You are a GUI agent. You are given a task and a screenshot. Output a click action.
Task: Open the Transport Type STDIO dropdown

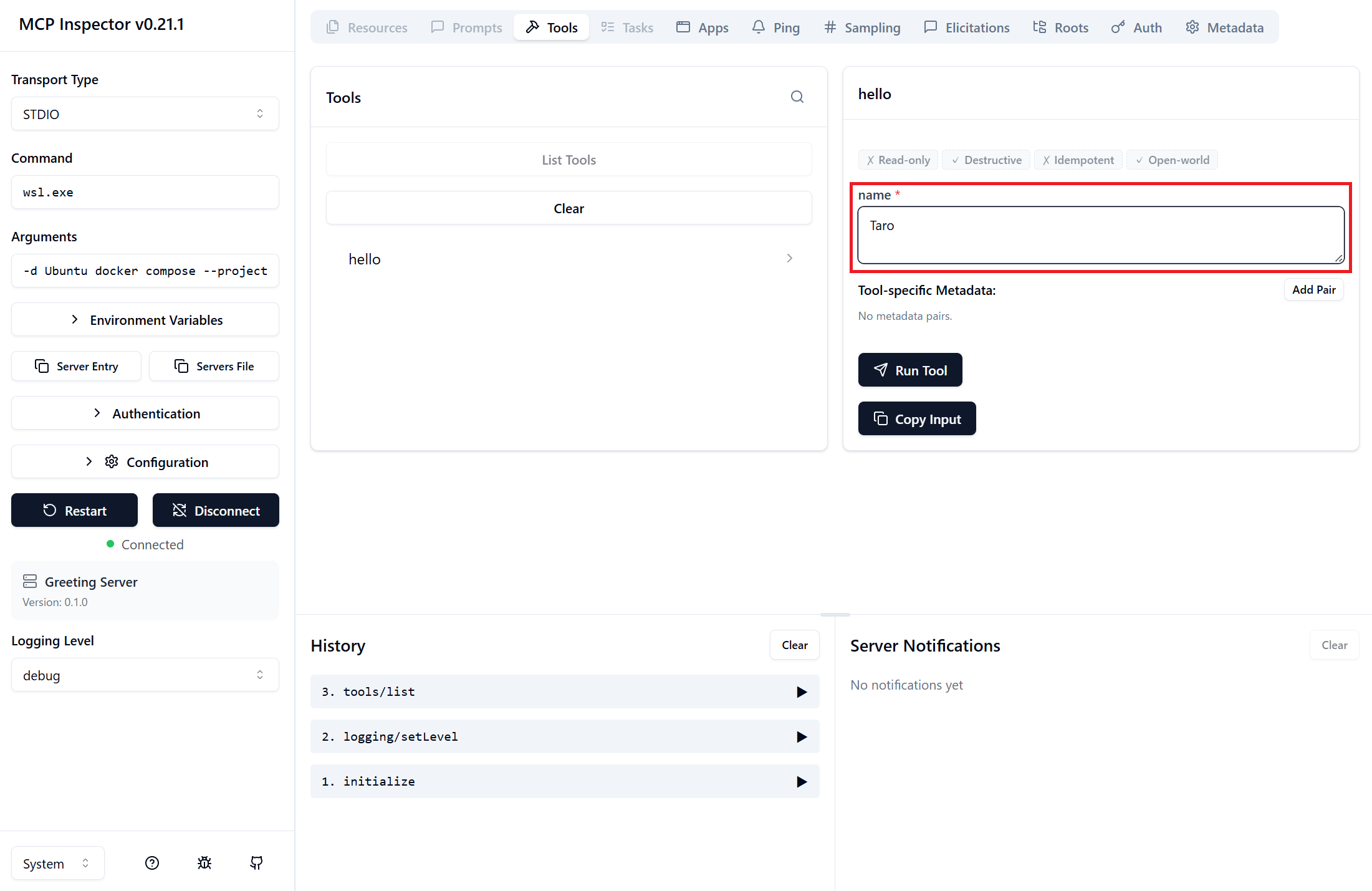(x=145, y=114)
